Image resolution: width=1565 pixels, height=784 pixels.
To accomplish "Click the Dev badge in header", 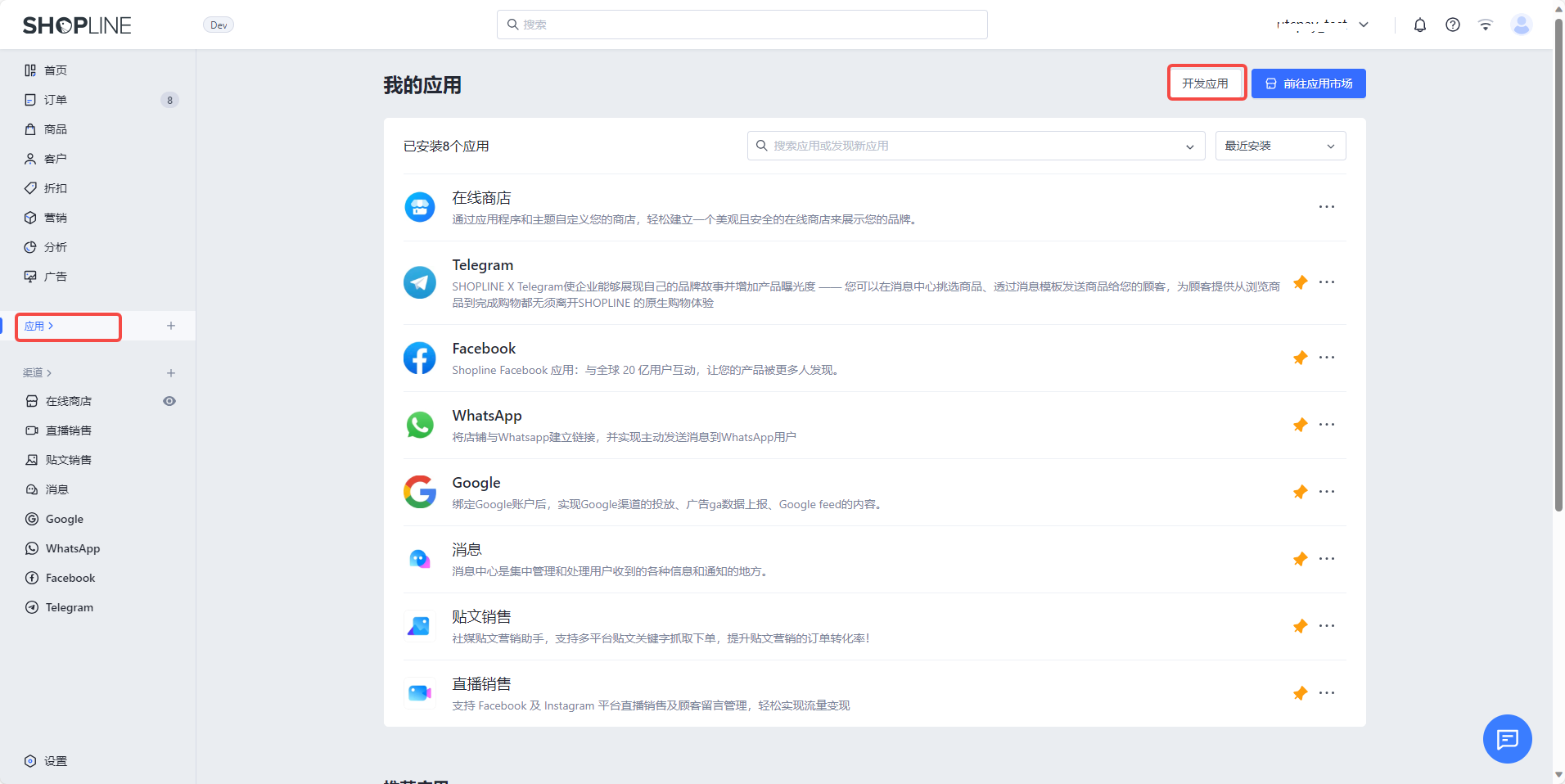I will click(x=219, y=25).
